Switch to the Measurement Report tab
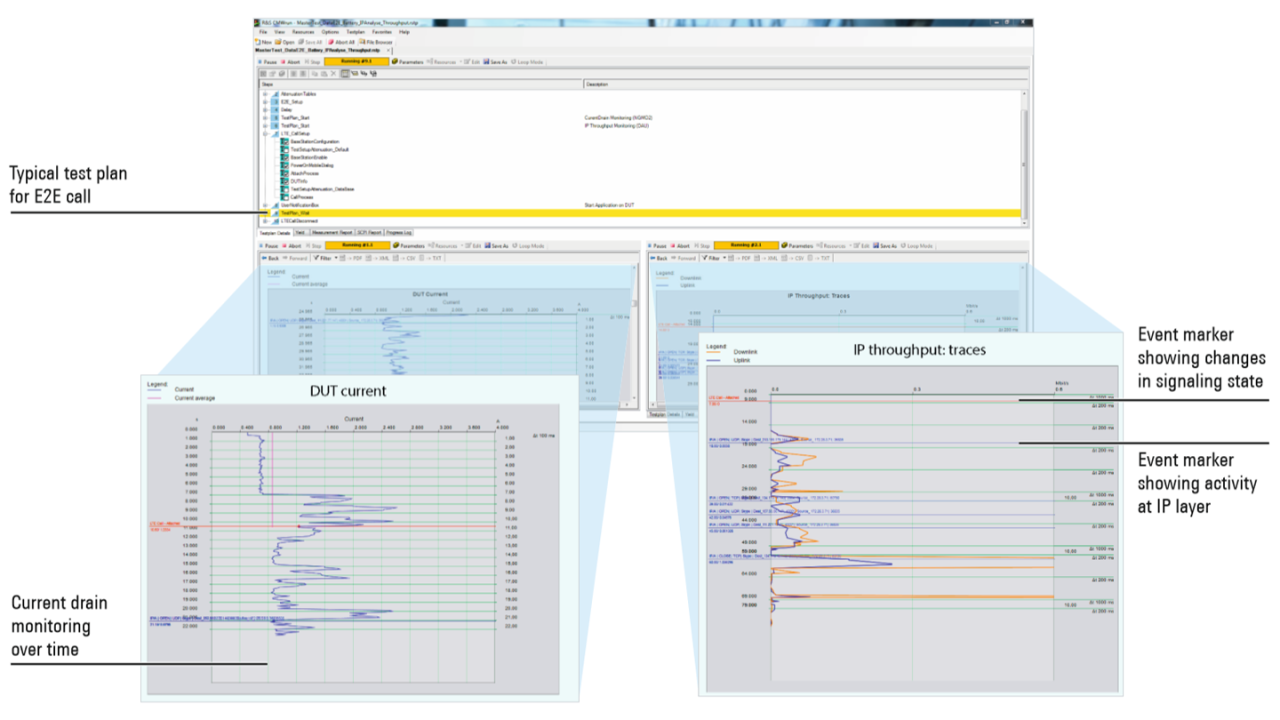The height and width of the screenshot is (720, 1280). (332, 232)
